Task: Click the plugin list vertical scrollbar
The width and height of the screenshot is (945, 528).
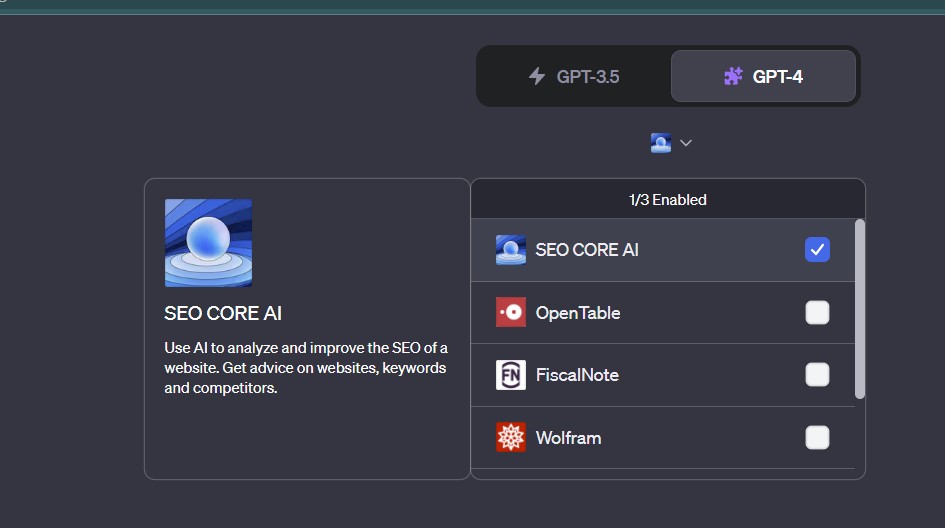Action: click(x=859, y=309)
